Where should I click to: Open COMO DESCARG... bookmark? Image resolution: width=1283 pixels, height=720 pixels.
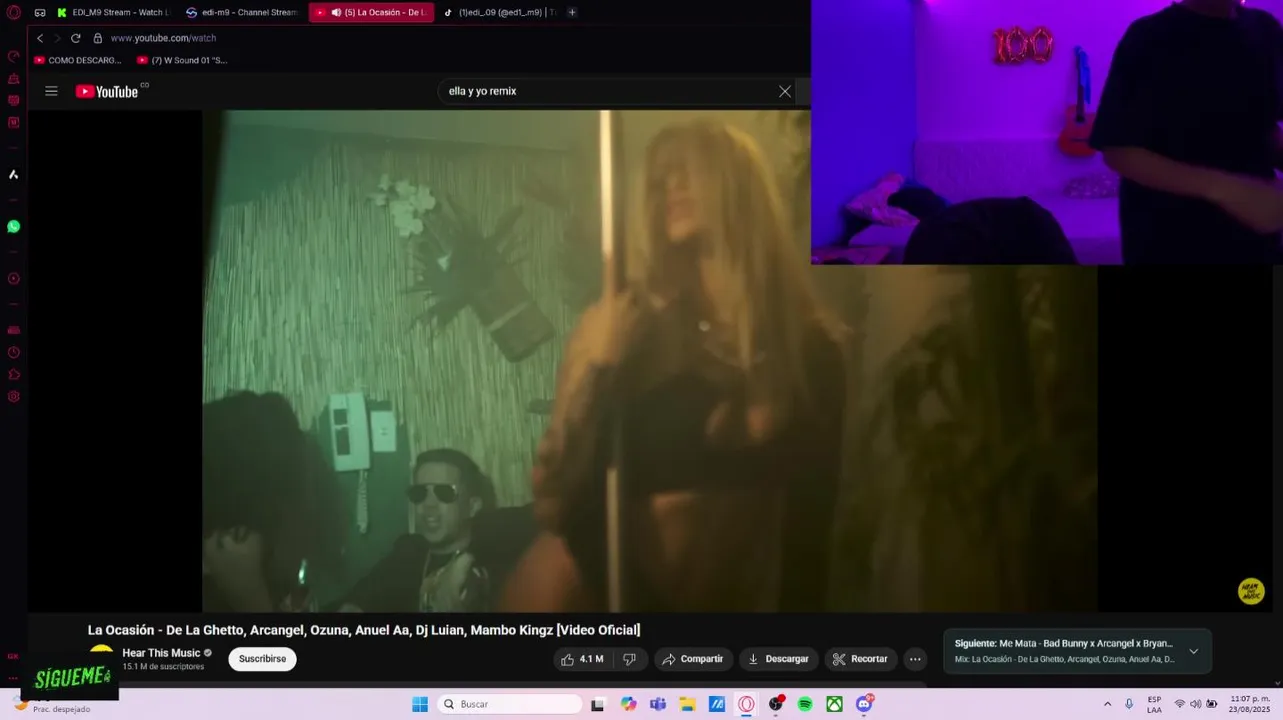[78, 60]
